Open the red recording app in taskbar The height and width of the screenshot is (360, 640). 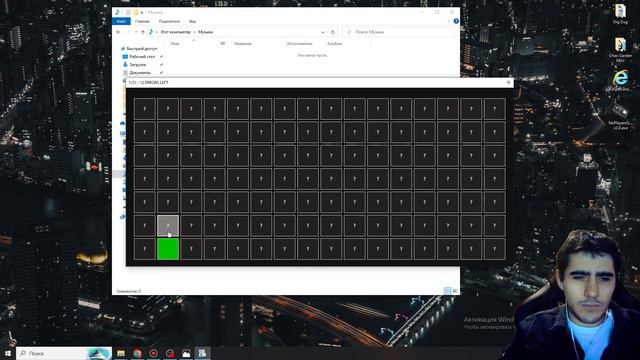(154, 353)
